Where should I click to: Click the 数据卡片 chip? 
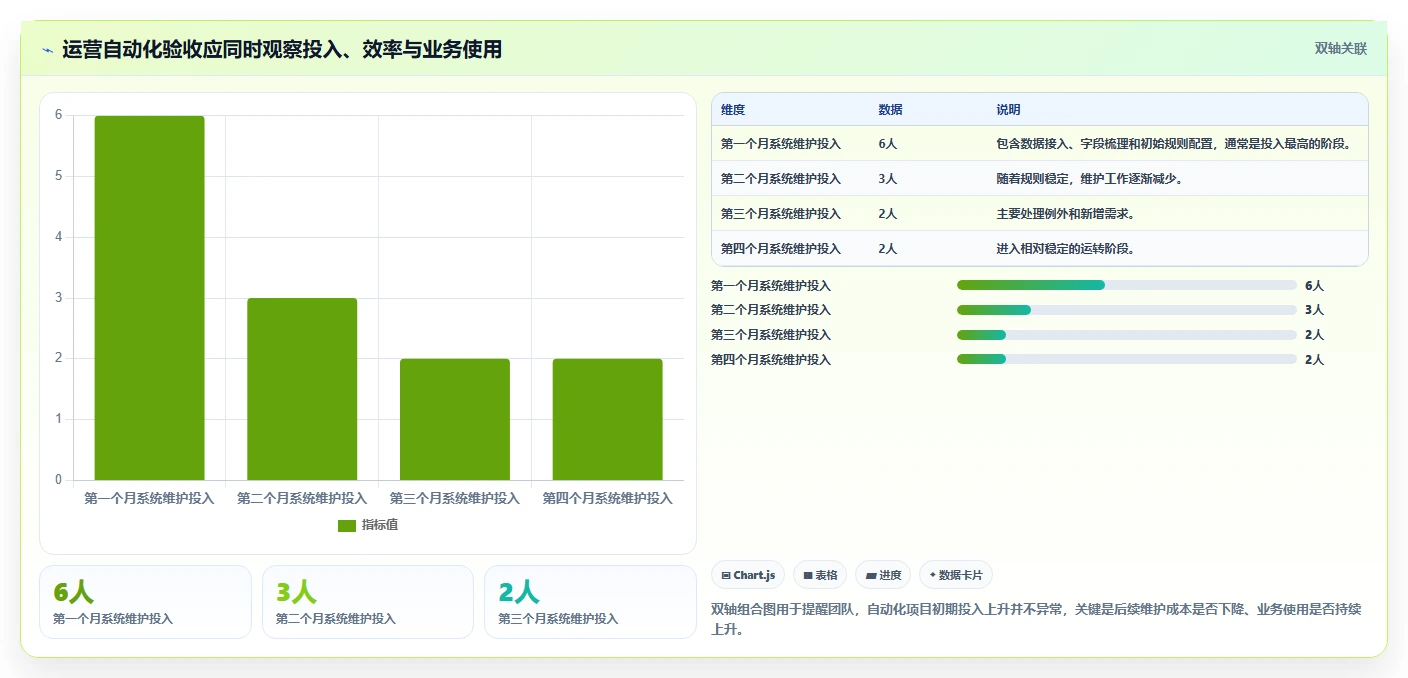point(956,575)
